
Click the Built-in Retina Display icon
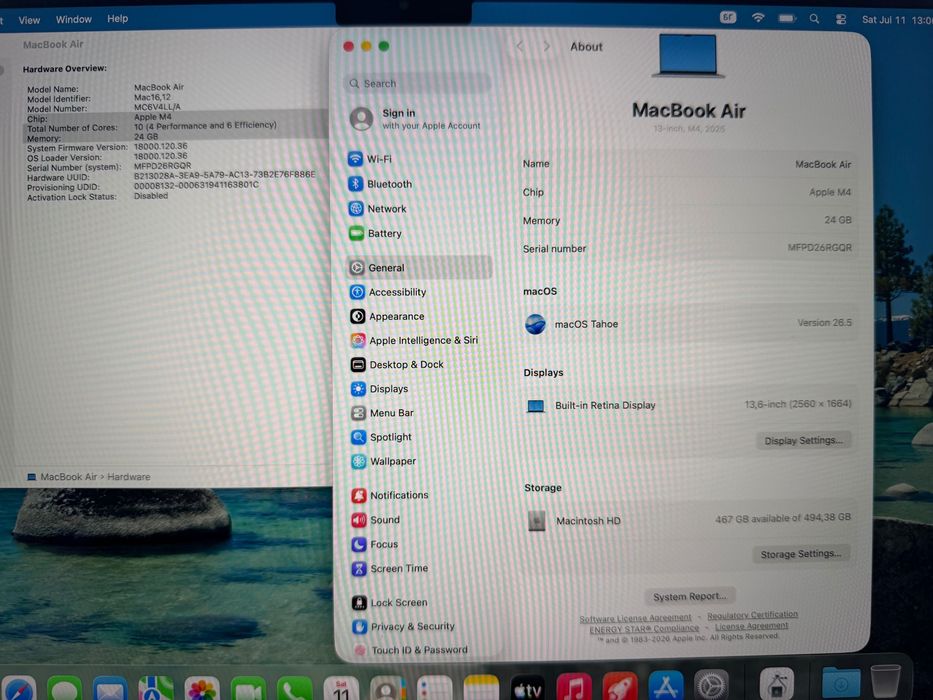[536, 406]
